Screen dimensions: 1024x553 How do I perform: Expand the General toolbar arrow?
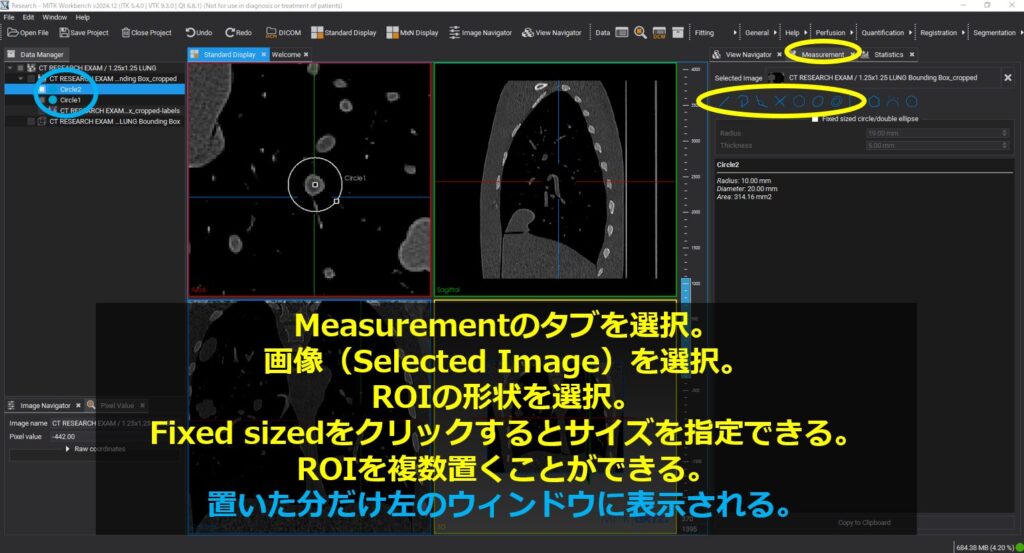click(x=775, y=32)
